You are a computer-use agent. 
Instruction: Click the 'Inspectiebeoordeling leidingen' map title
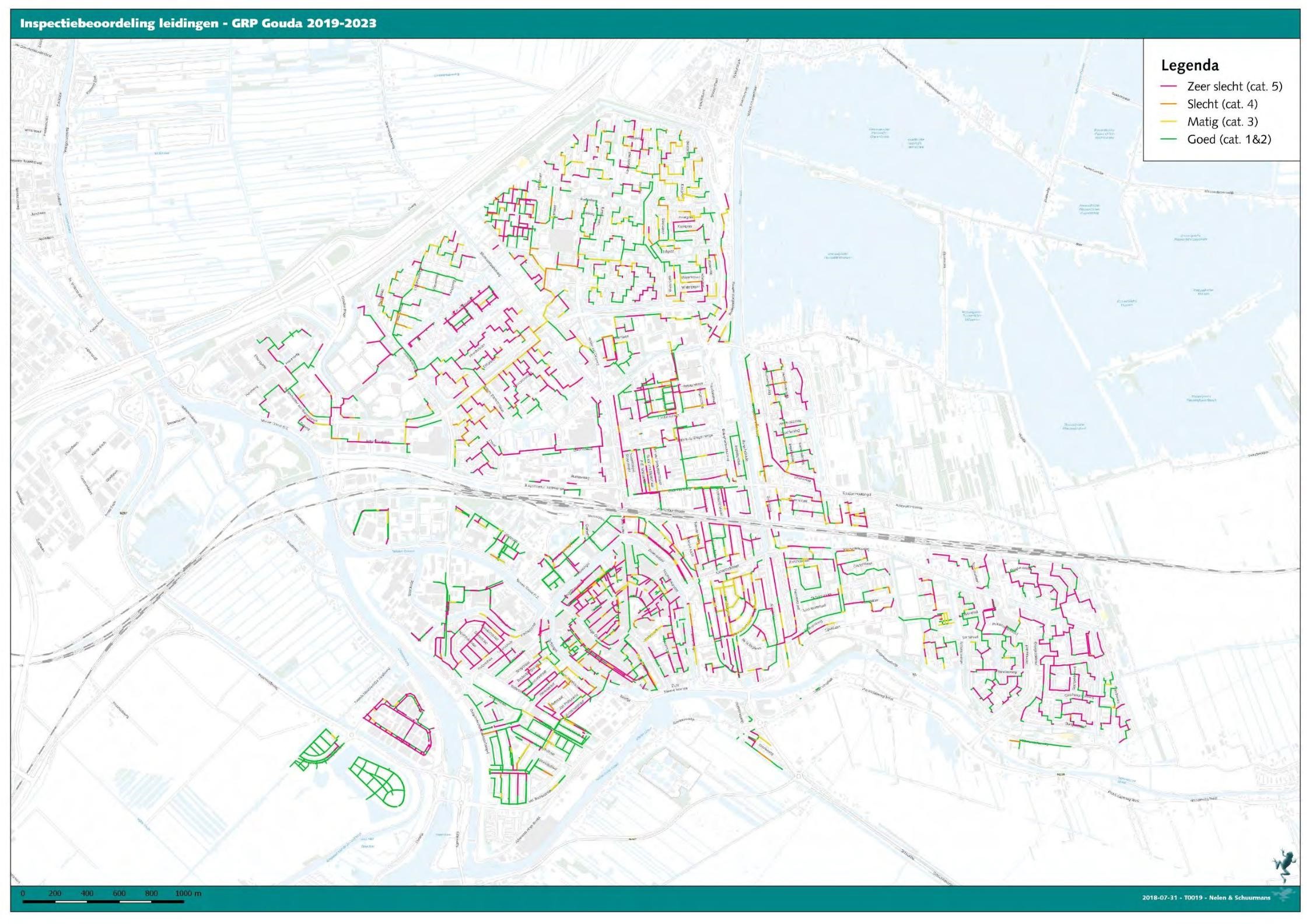click(x=120, y=23)
